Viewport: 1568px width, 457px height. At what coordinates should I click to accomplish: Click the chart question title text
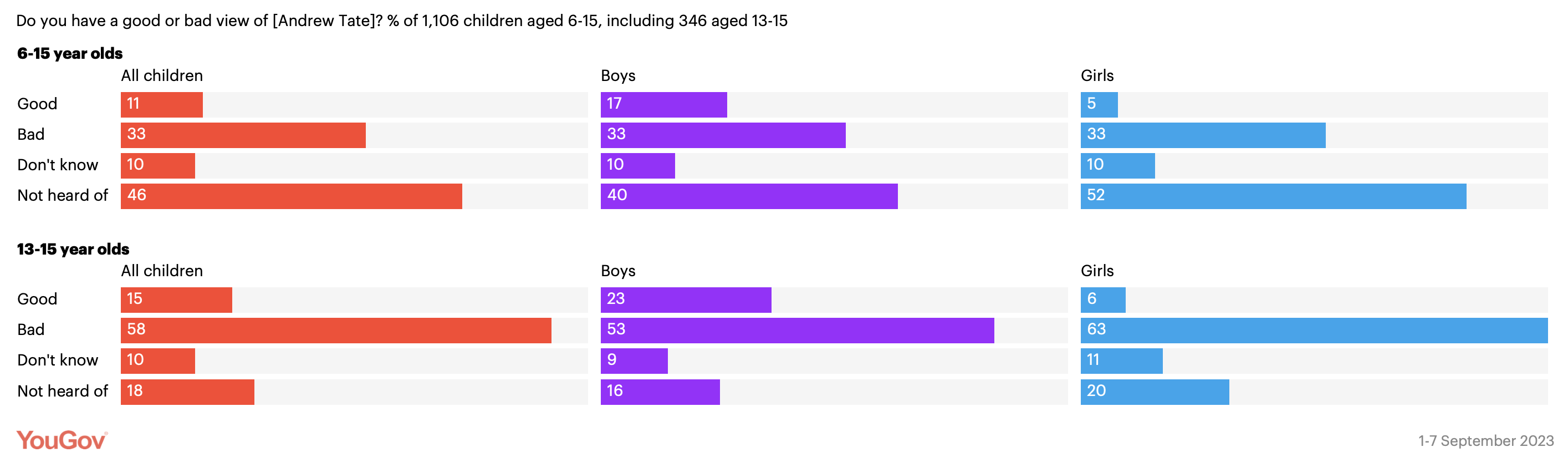tap(402, 21)
